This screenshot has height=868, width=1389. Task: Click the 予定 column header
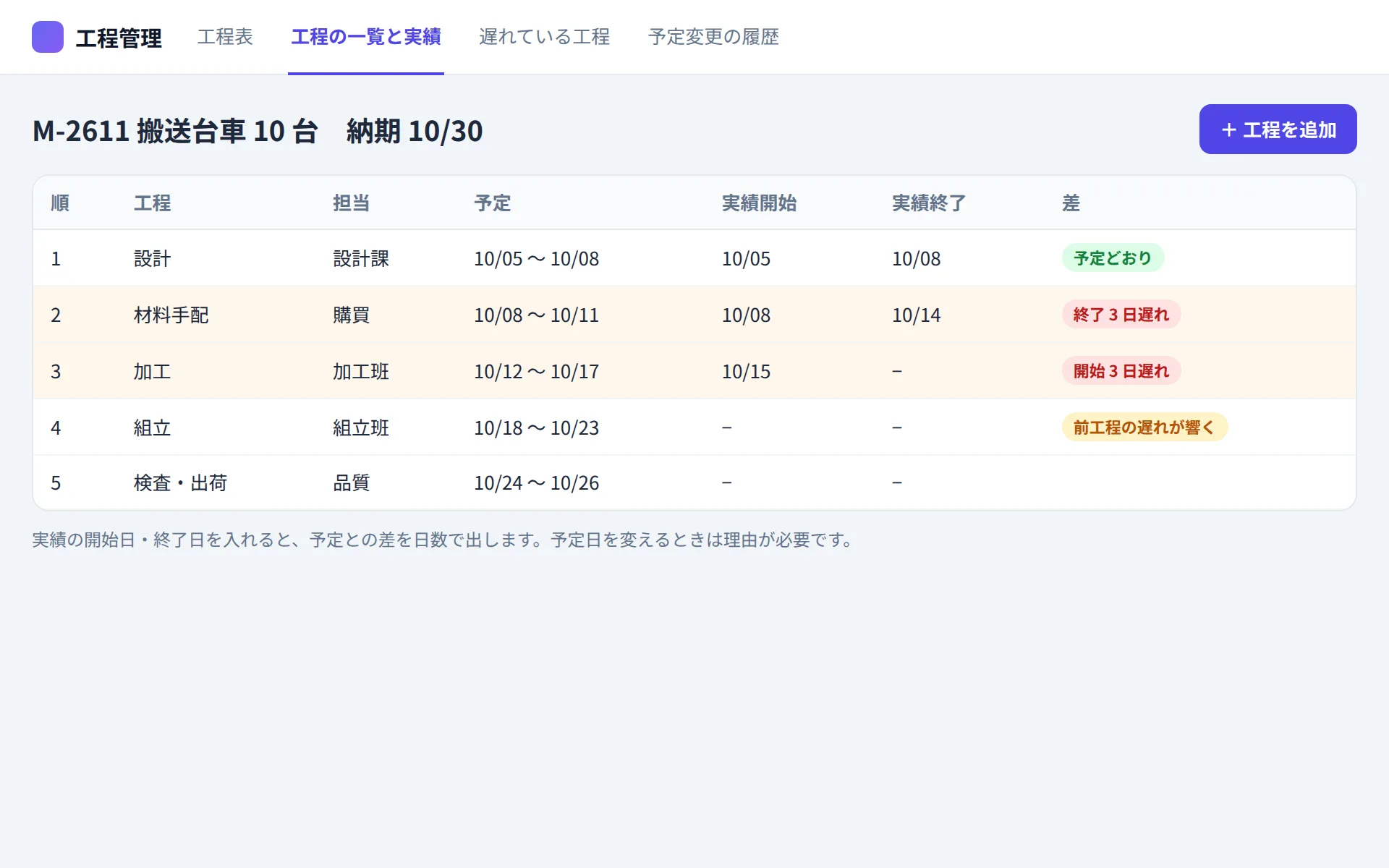coord(493,203)
